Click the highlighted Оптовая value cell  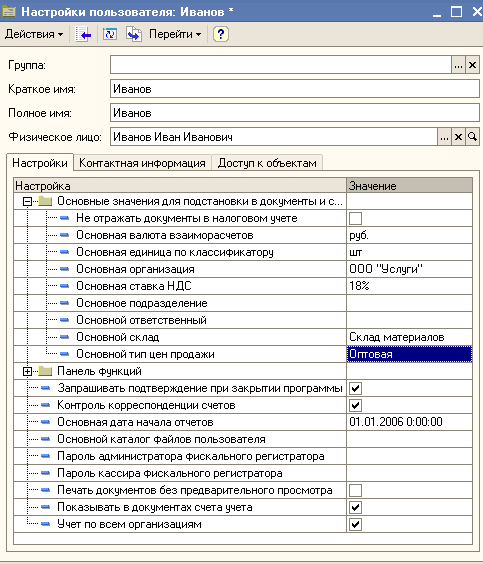pyautogui.click(x=409, y=354)
